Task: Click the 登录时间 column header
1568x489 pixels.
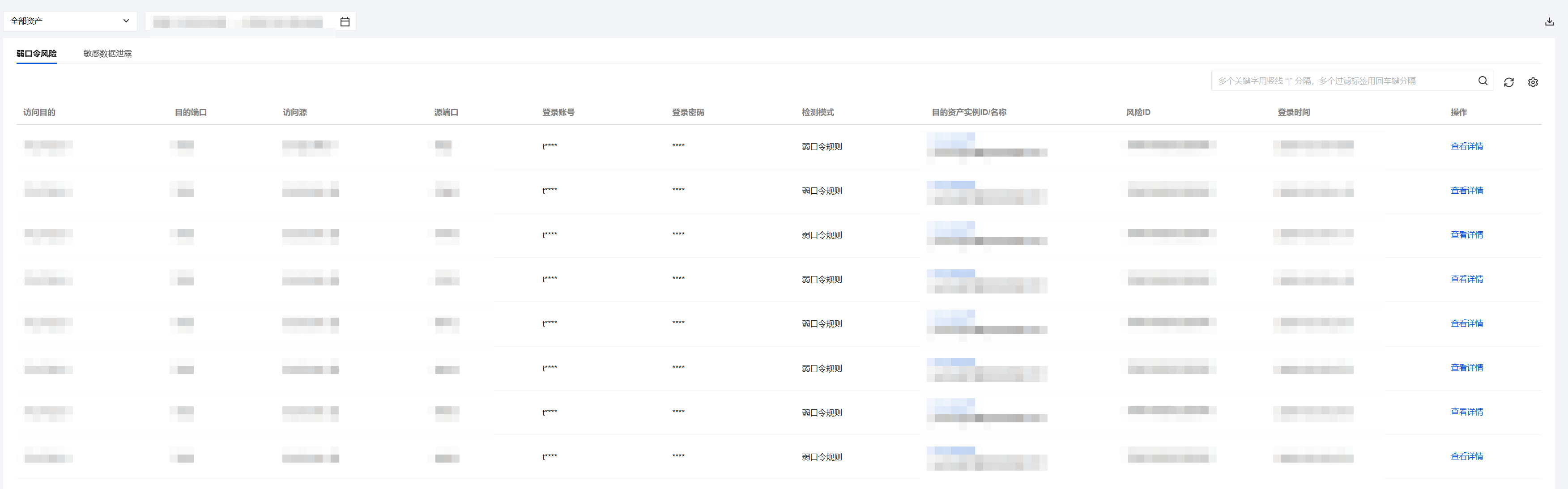Action: coord(1294,112)
